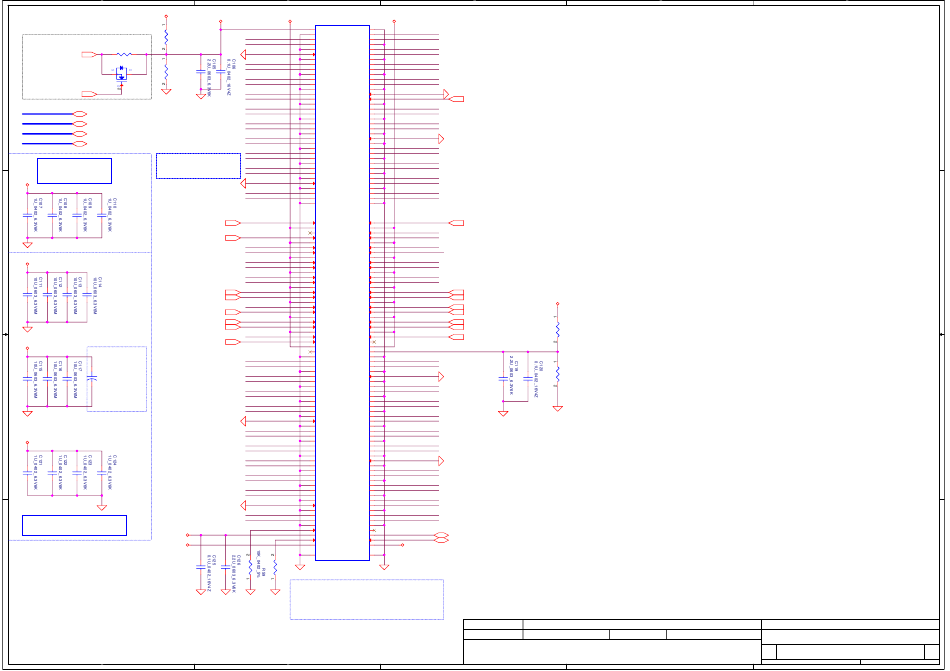Select the MOSFET transistor symbol in the dashed box
Image resolution: width=950 pixels, height=671 pixels.
[x=121, y=73]
